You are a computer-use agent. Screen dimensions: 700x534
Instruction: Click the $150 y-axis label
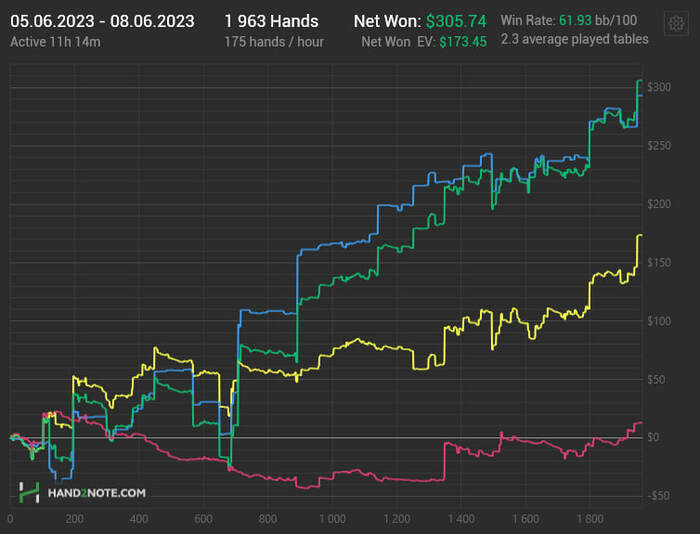coord(659,263)
